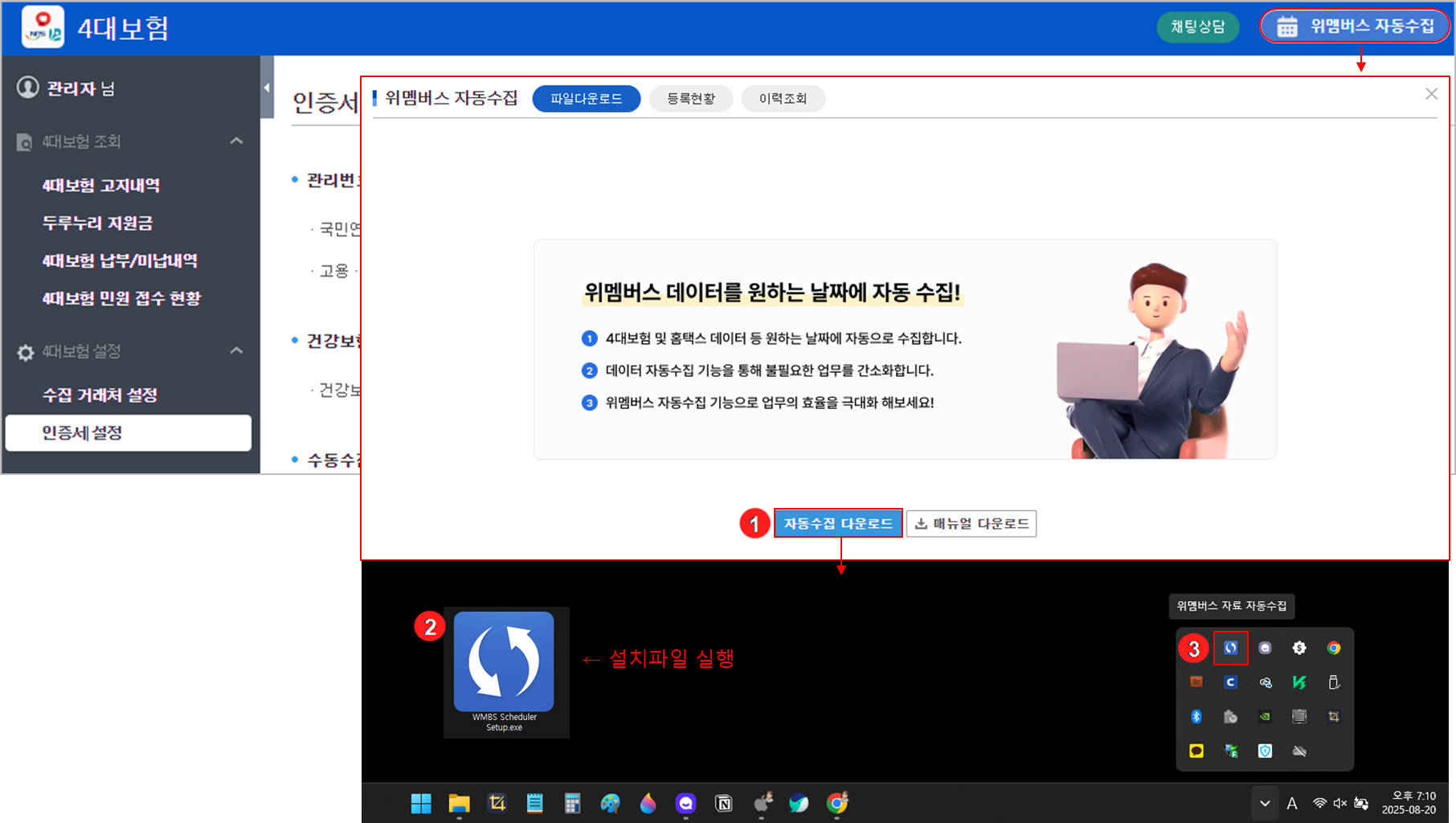The width and height of the screenshot is (1456, 823).
Task: Click the 위멤버스 sync icon in the system tray
Action: (1230, 648)
